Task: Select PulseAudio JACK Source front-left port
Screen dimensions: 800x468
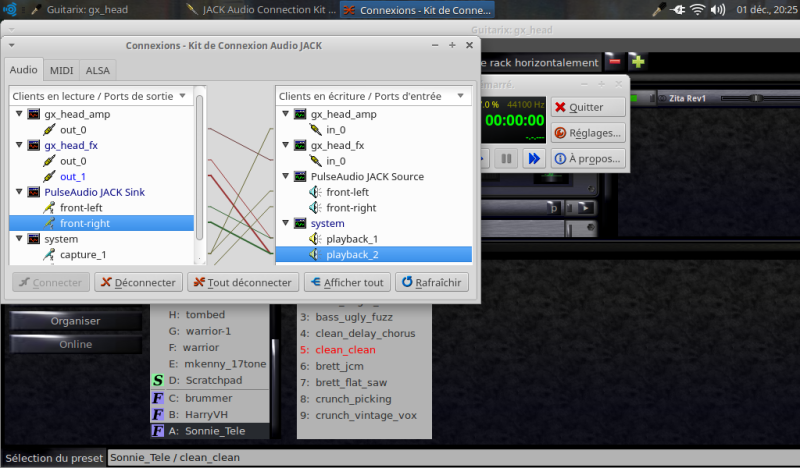Action: point(347,192)
